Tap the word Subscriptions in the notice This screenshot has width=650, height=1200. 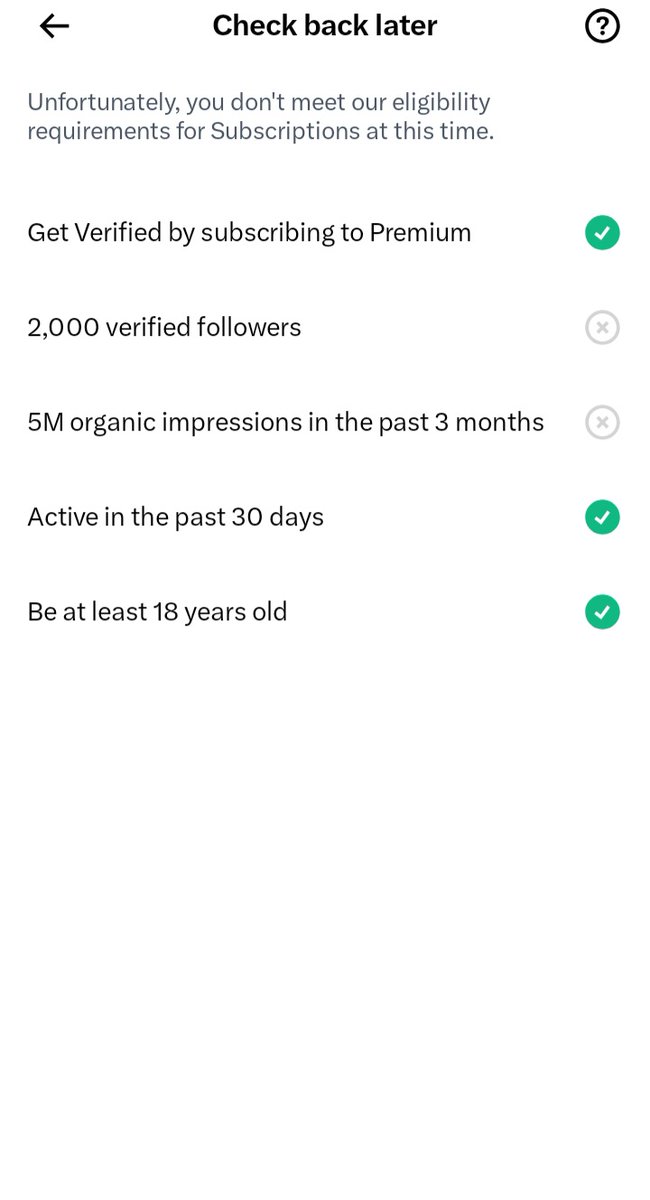[x=285, y=131]
